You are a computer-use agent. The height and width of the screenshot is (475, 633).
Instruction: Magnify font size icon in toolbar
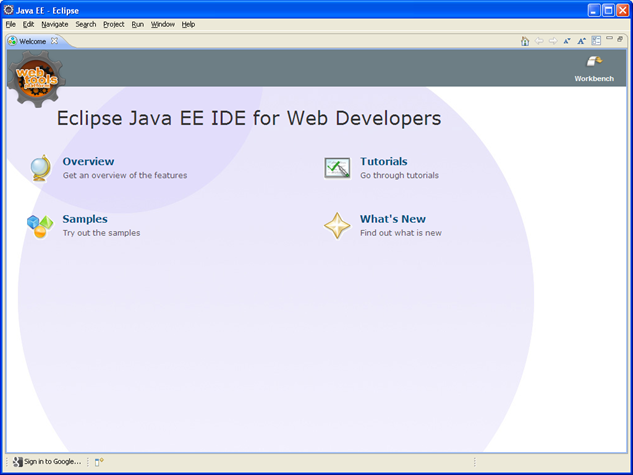click(581, 41)
